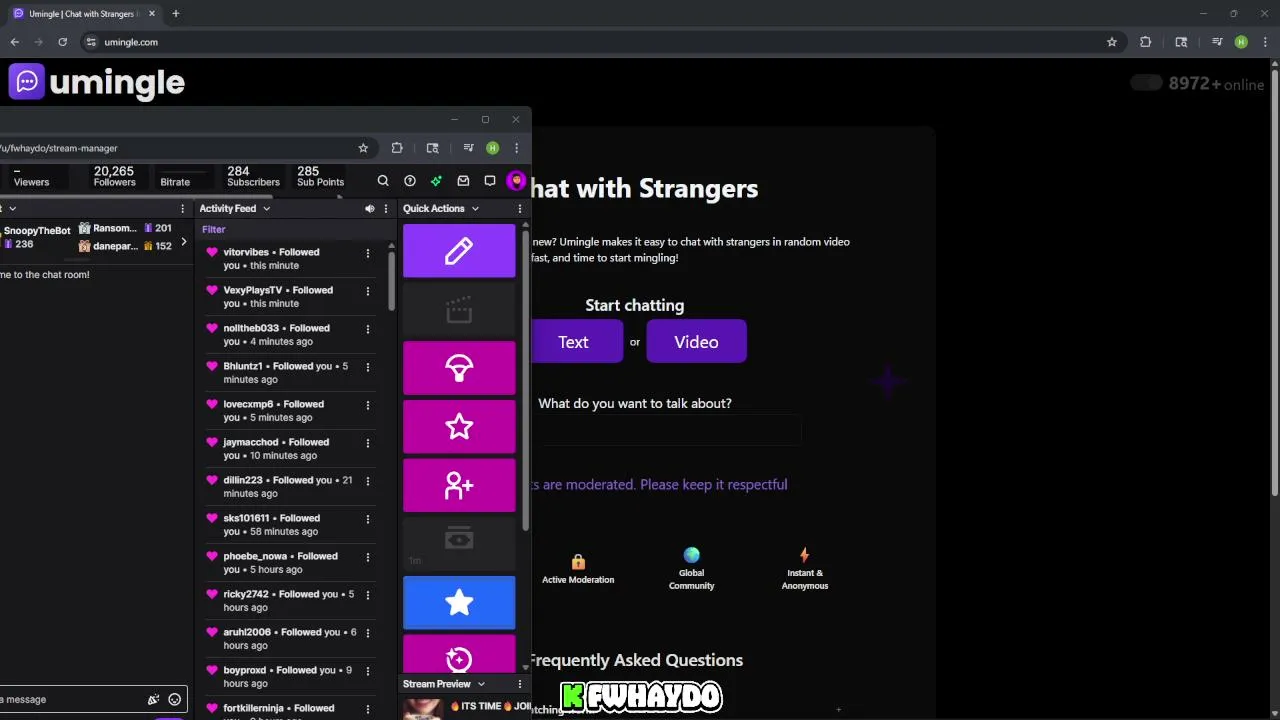
Task: Open options for Bhluntz1 follow entry
Action: tap(368, 367)
